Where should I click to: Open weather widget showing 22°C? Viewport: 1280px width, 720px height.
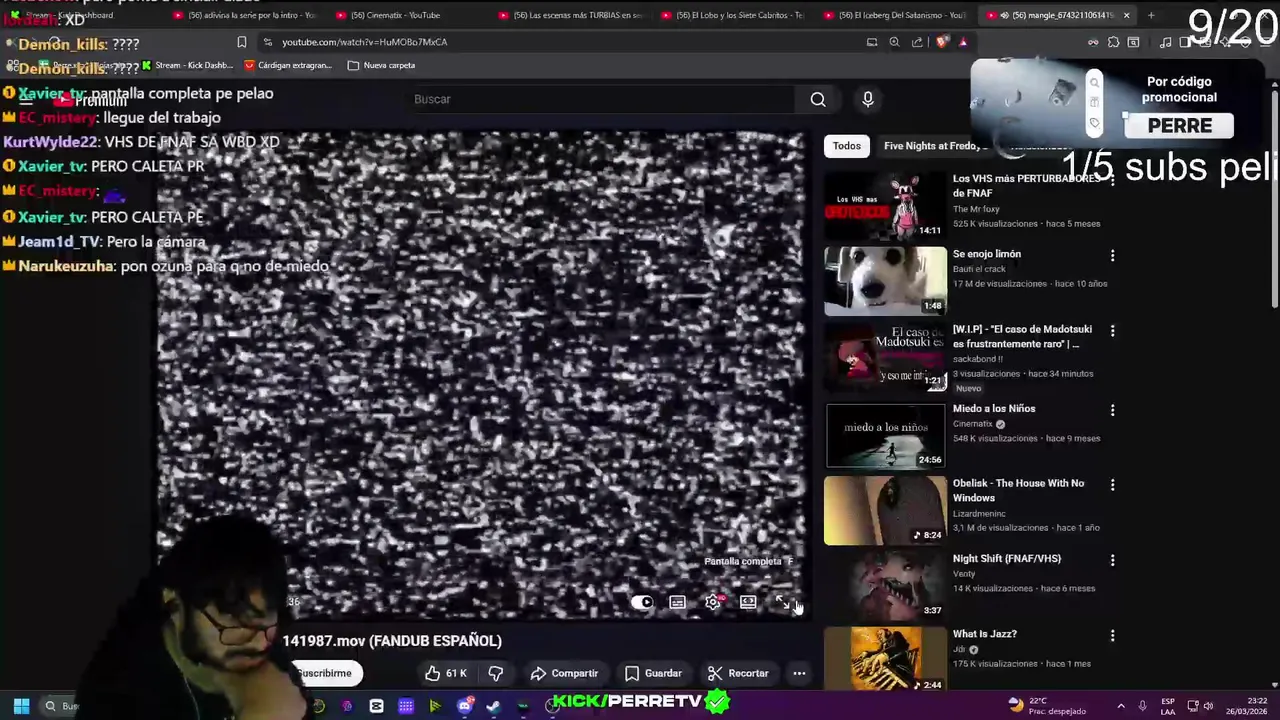click(1047, 706)
